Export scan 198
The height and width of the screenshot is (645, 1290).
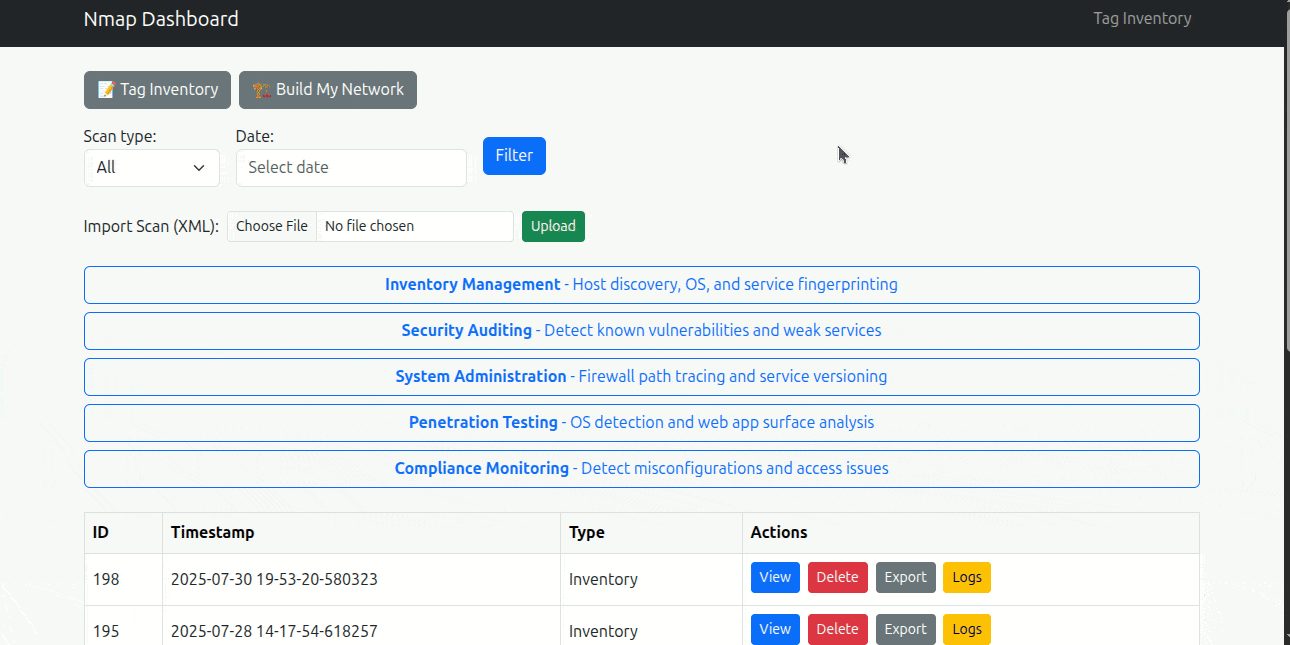(905, 577)
